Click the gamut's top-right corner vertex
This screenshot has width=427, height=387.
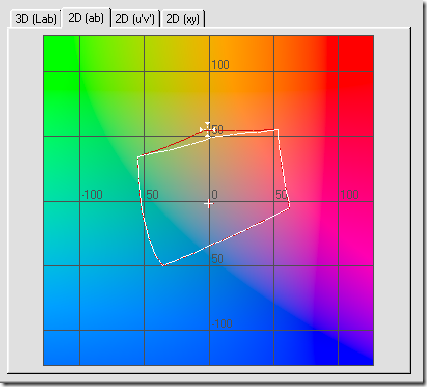(277, 130)
